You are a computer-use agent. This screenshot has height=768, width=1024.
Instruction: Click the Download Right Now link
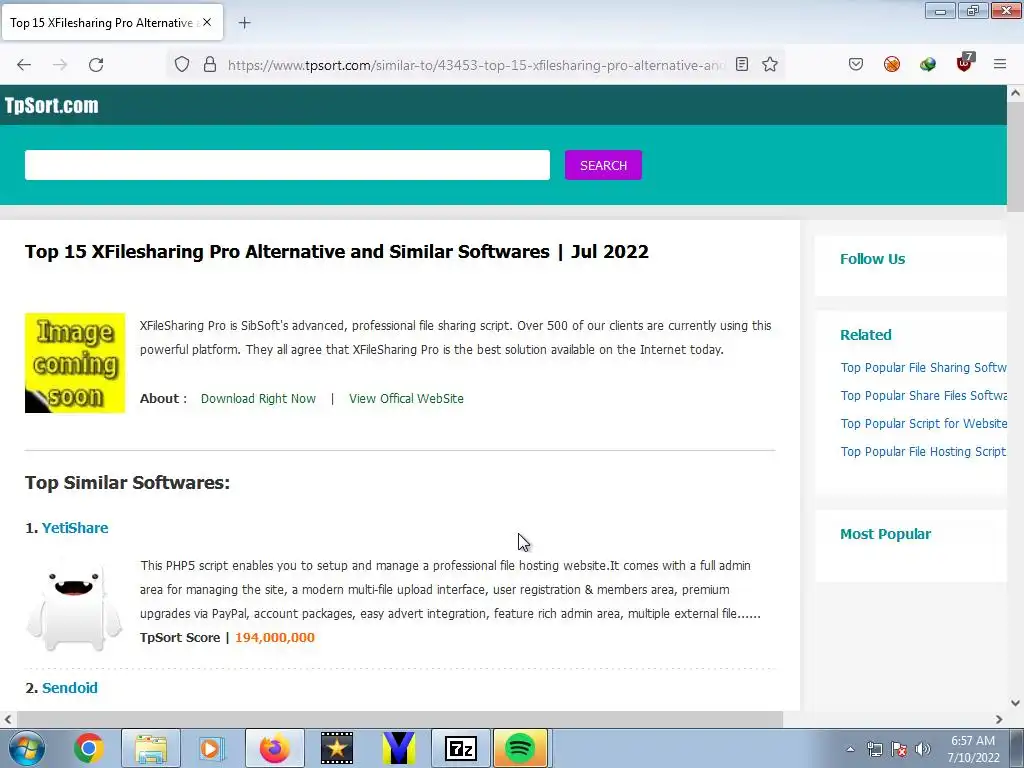258,398
